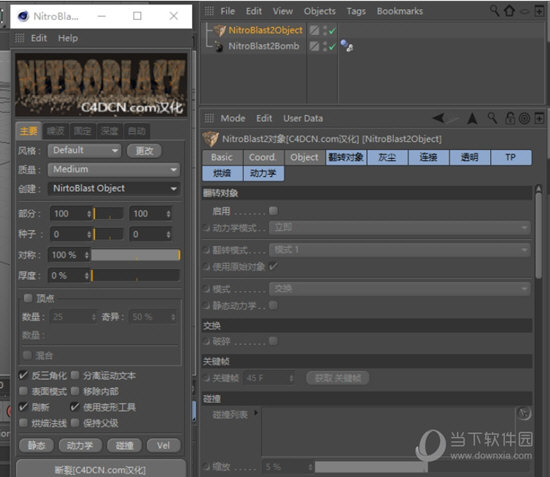Click the 对称 percentage slider
The image size is (550, 477).
click(136, 255)
